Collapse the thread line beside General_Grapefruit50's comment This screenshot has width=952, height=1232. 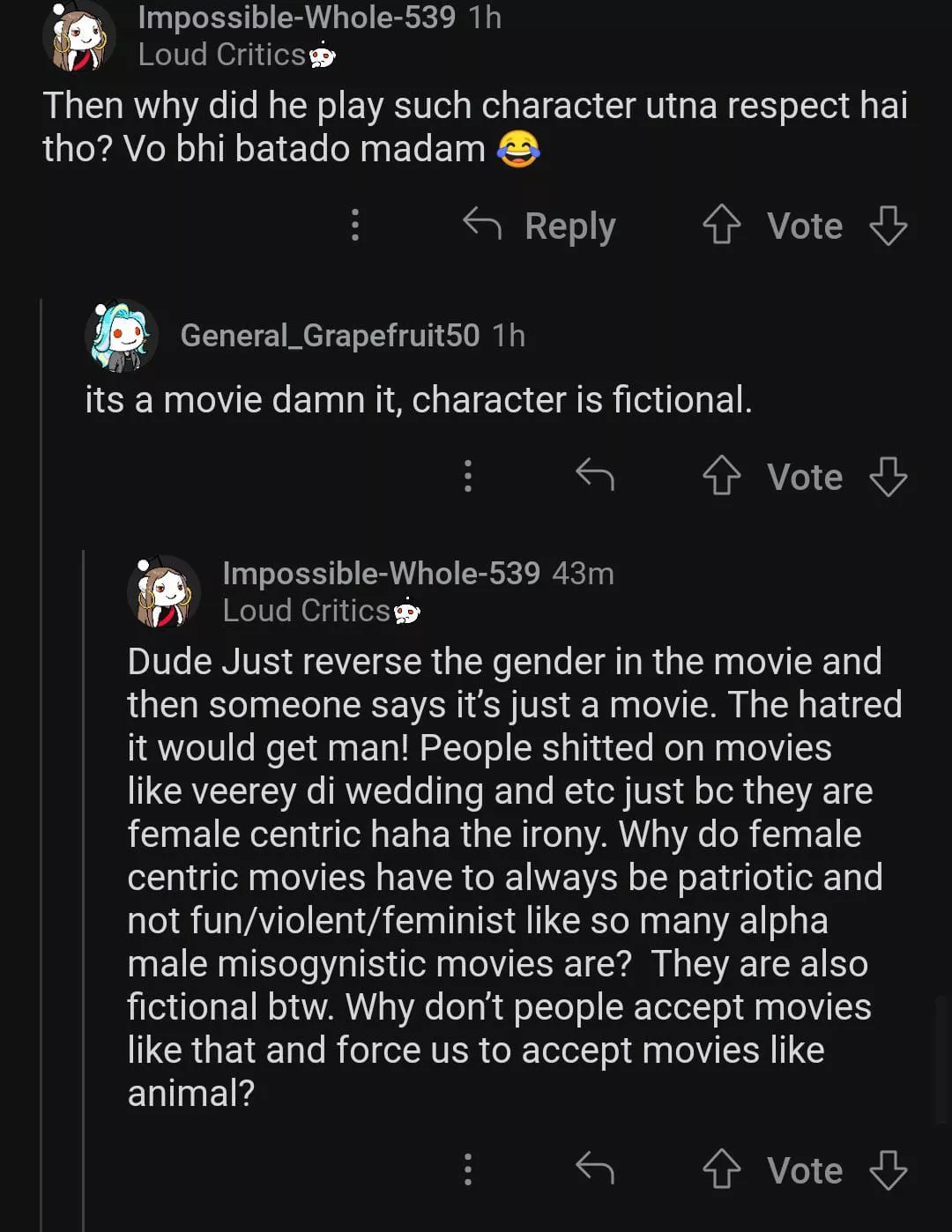point(41,705)
